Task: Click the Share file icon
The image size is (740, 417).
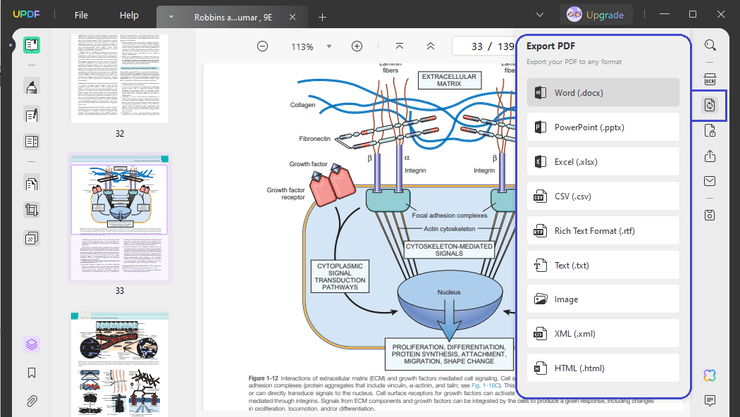Action: [710, 156]
